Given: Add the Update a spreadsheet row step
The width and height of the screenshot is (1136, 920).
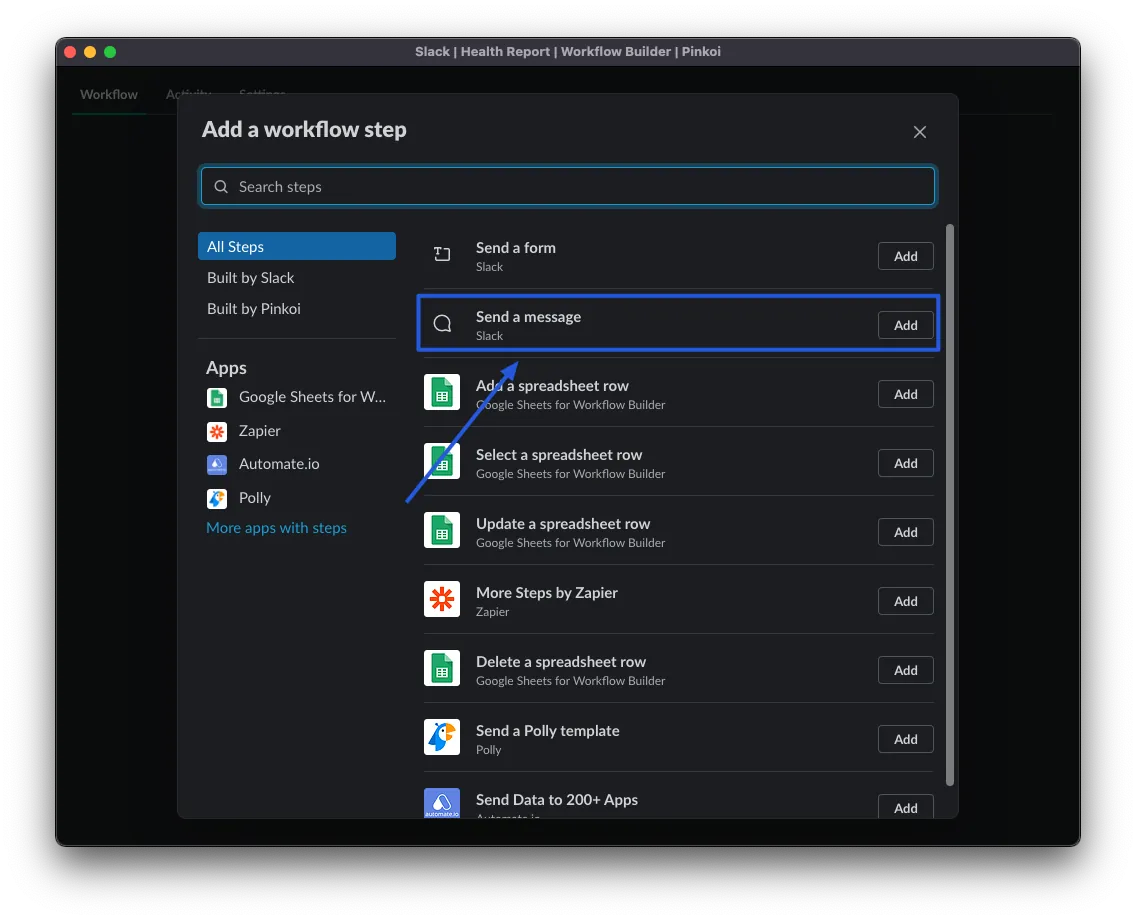Looking at the screenshot, I should pyautogui.click(x=905, y=532).
